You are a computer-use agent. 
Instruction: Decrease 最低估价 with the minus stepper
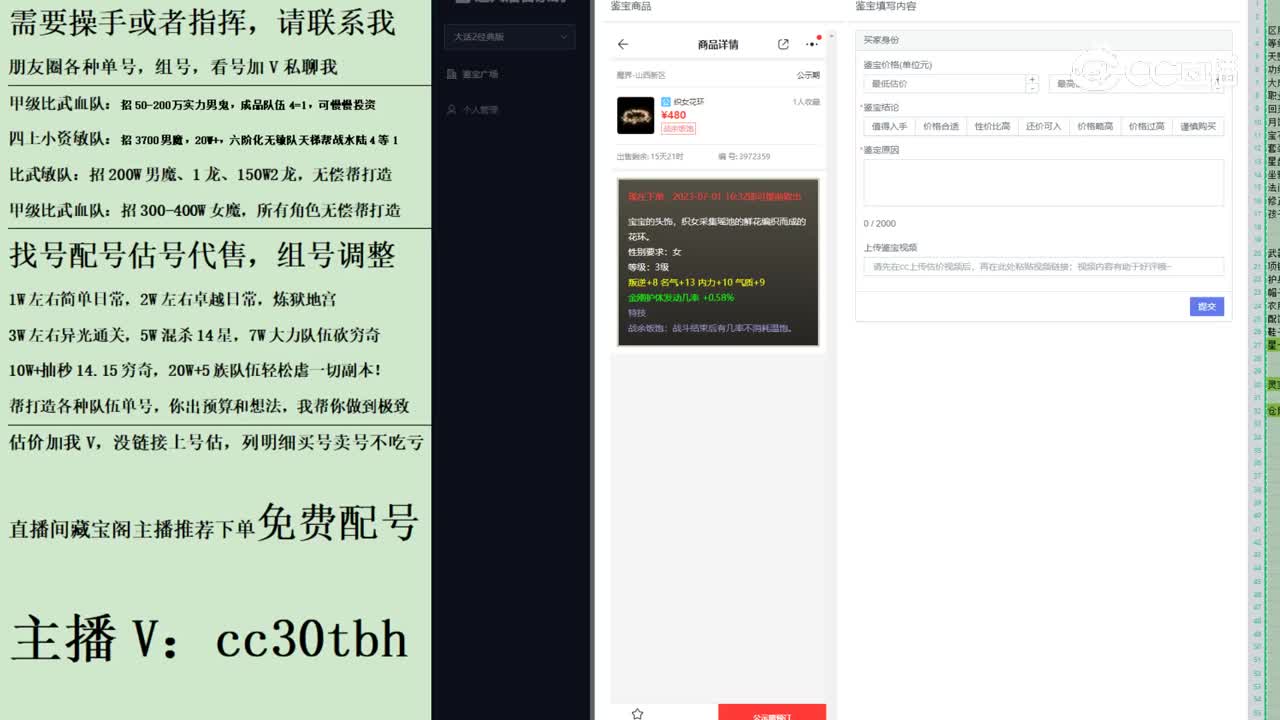pyautogui.click(x=1032, y=89)
